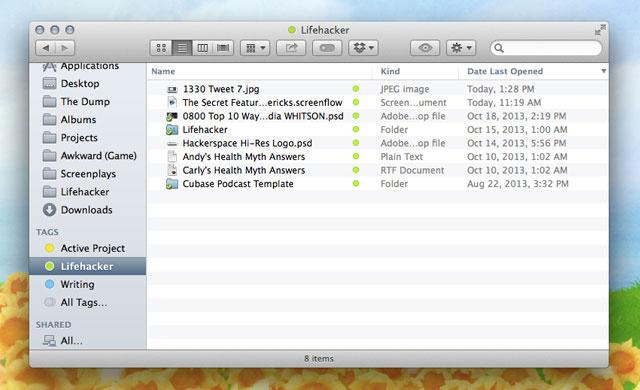Screen dimensions: 640x390
Task: Sort by the Kind column header
Action: coord(390,71)
